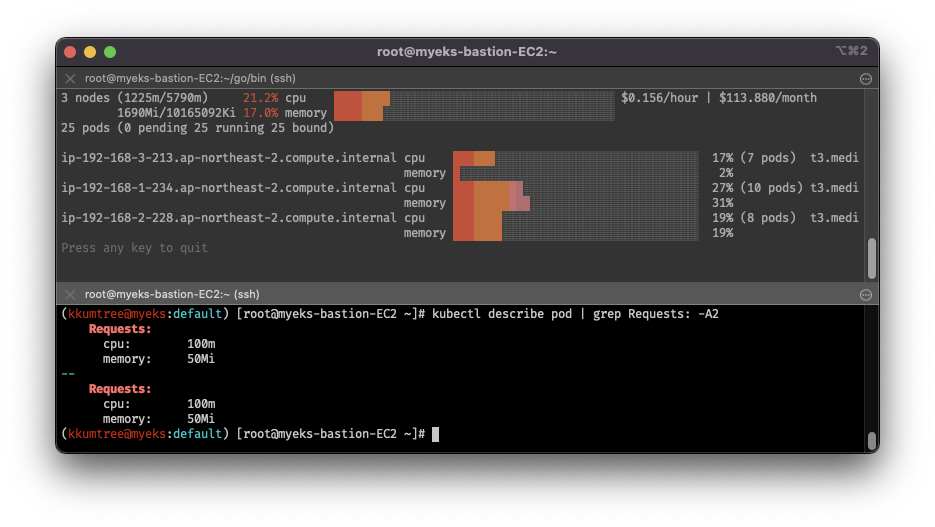Click the second 'Requests:' heading
Viewport: 935px width, 527px height.
pyautogui.click(x=120, y=389)
